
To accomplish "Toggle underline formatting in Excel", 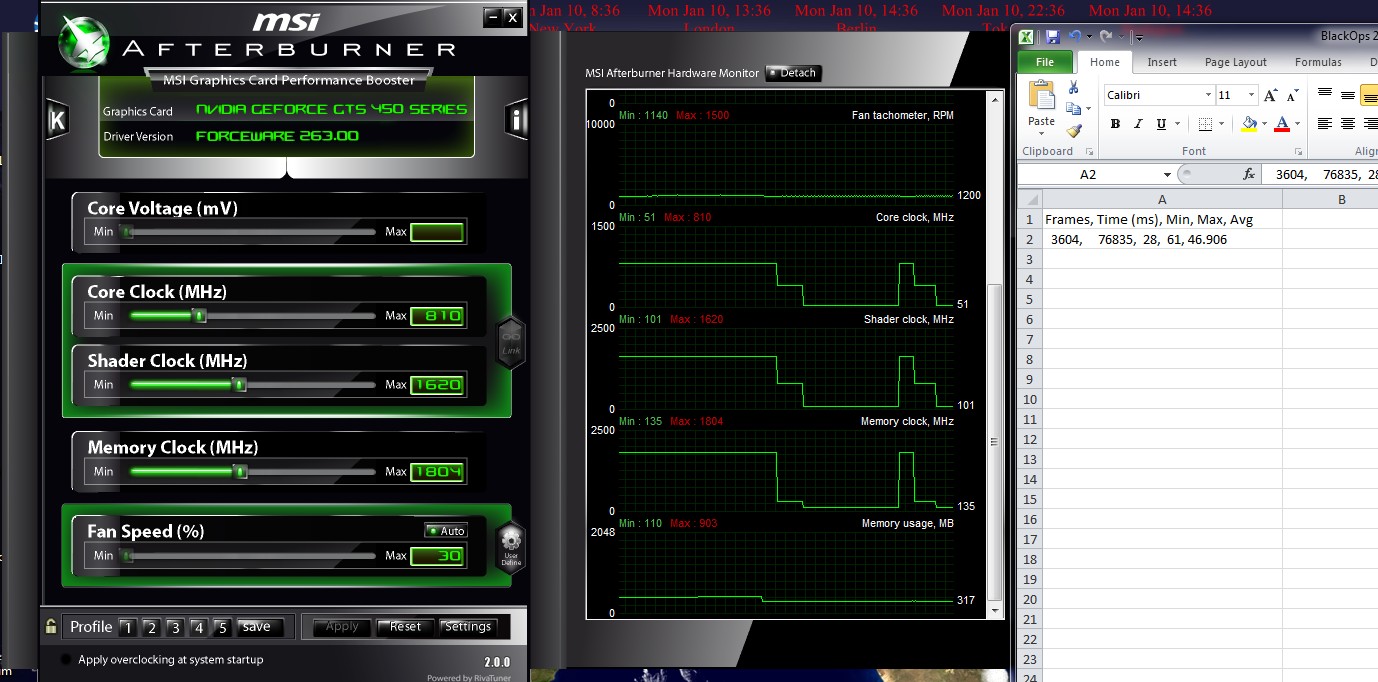I will coord(1161,124).
